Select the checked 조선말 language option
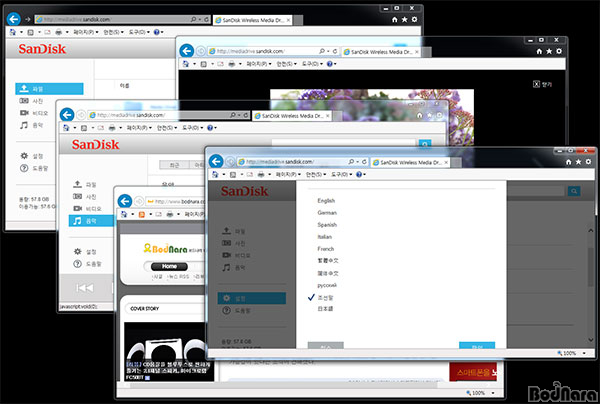 click(x=327, y=297)
